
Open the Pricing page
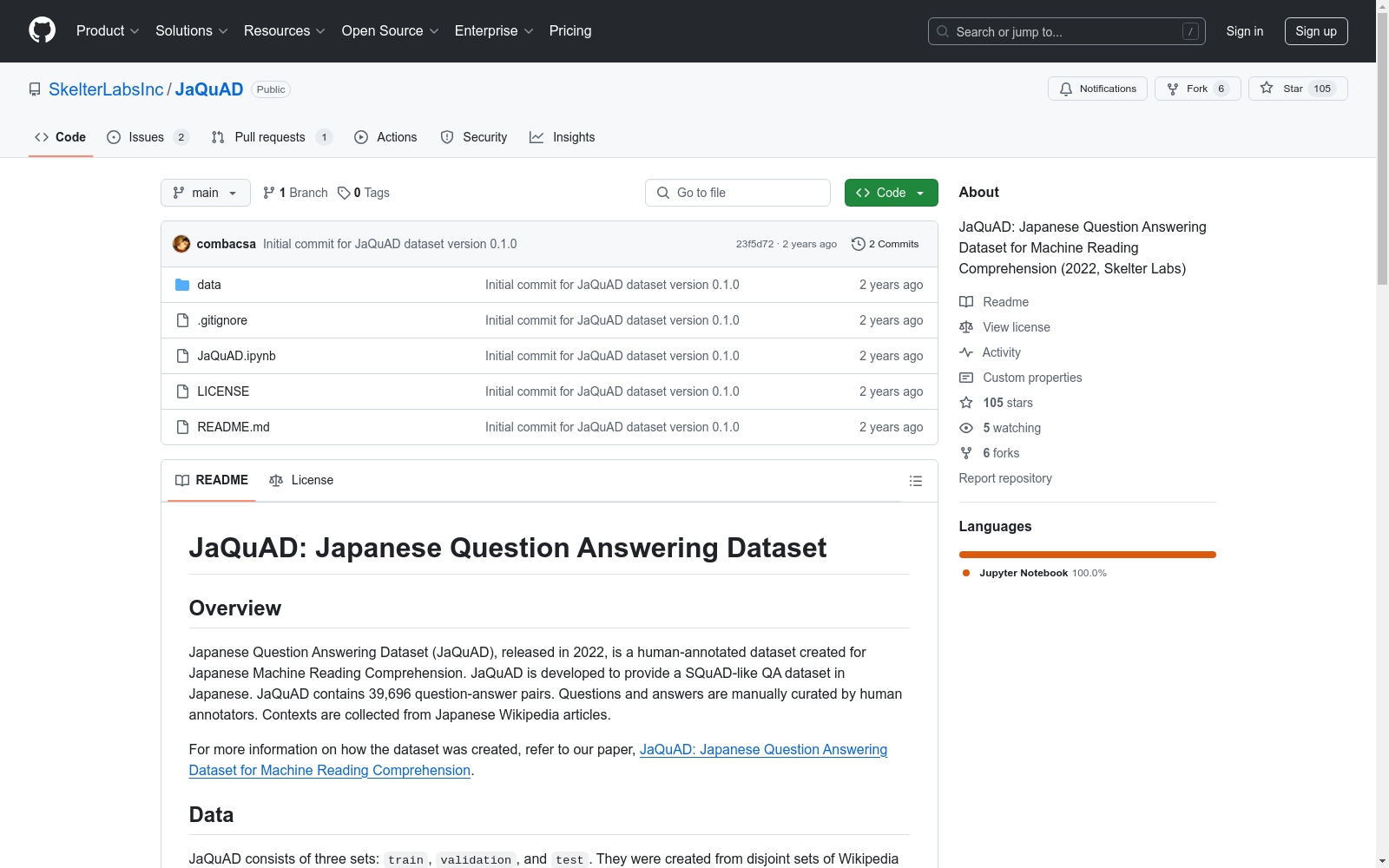570,30
